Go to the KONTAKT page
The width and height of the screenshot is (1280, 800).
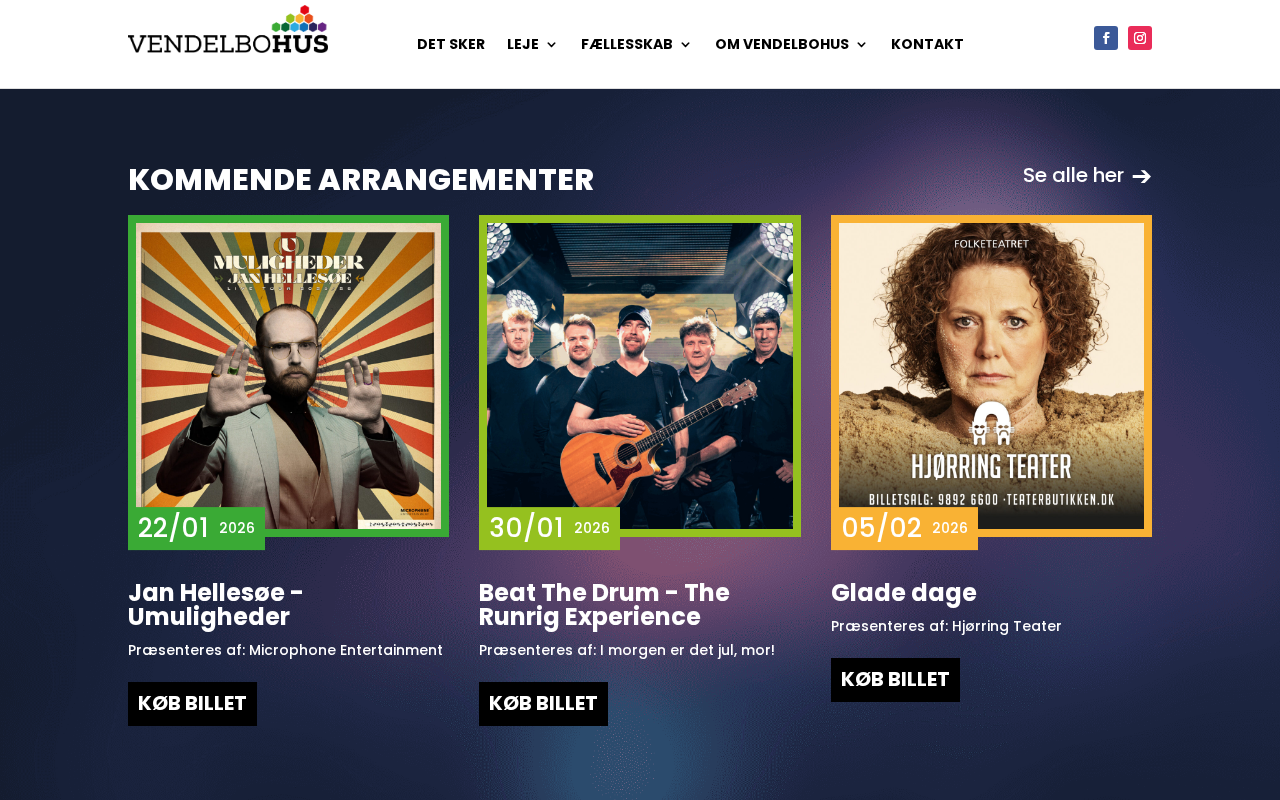click(927, 44)
